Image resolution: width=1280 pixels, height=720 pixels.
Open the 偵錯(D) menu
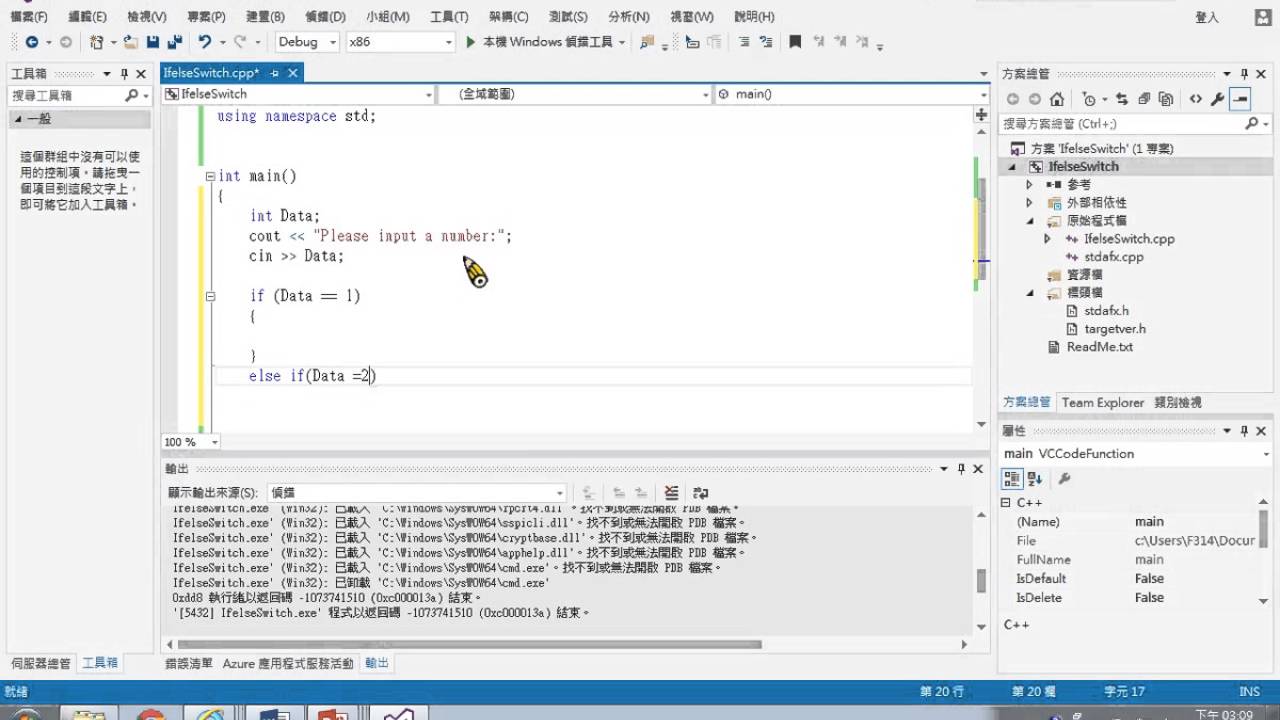pyautogui.click(x=325, y=17)
